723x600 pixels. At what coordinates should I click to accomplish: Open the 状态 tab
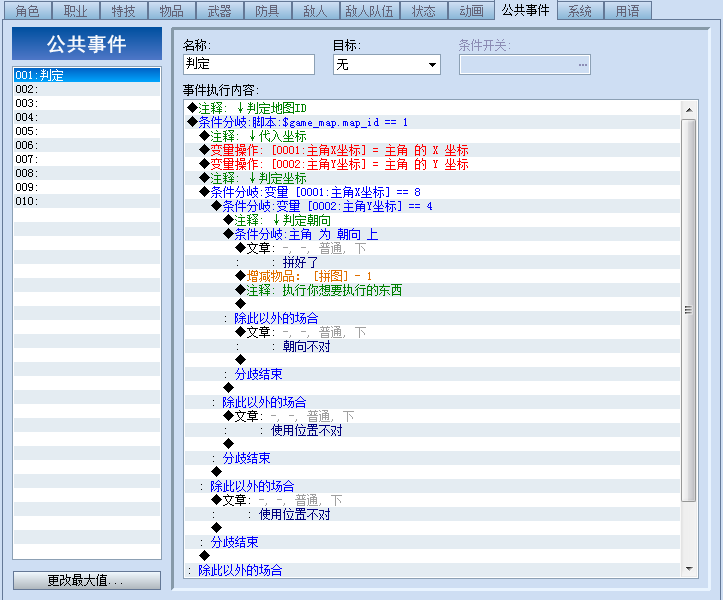tap(423, 11)
